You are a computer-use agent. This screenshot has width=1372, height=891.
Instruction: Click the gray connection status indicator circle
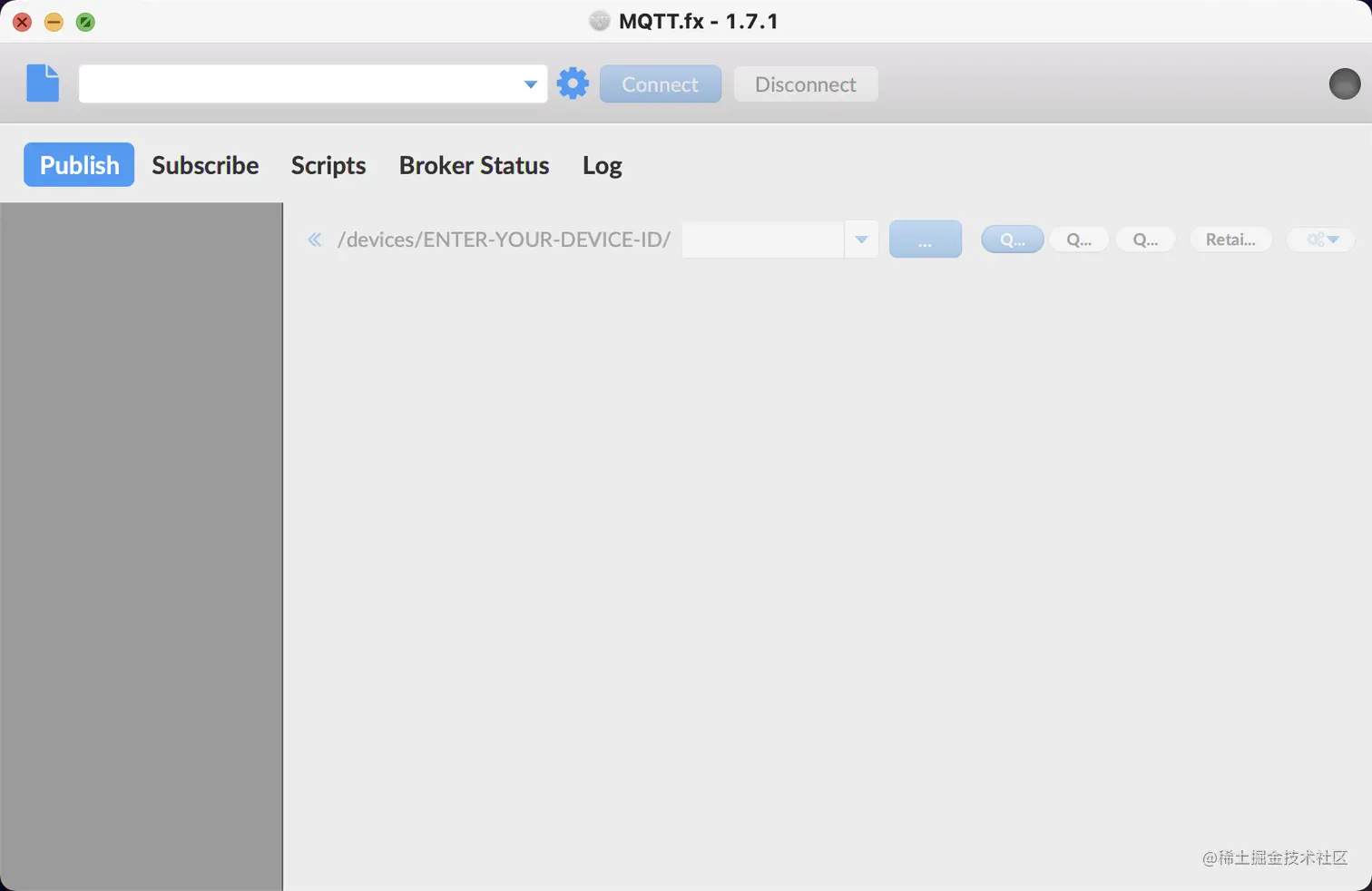[1344, 83]
